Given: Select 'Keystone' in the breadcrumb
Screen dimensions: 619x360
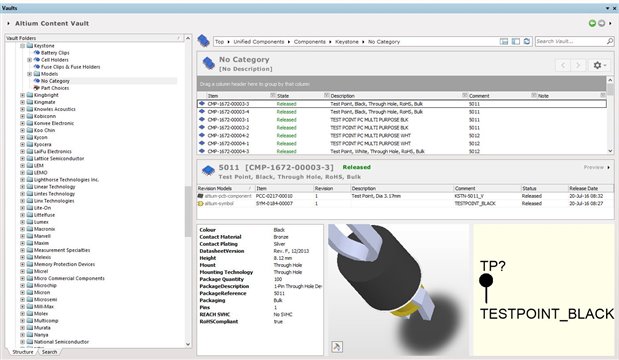Looking at the screenshot, I should coord(347,41).
